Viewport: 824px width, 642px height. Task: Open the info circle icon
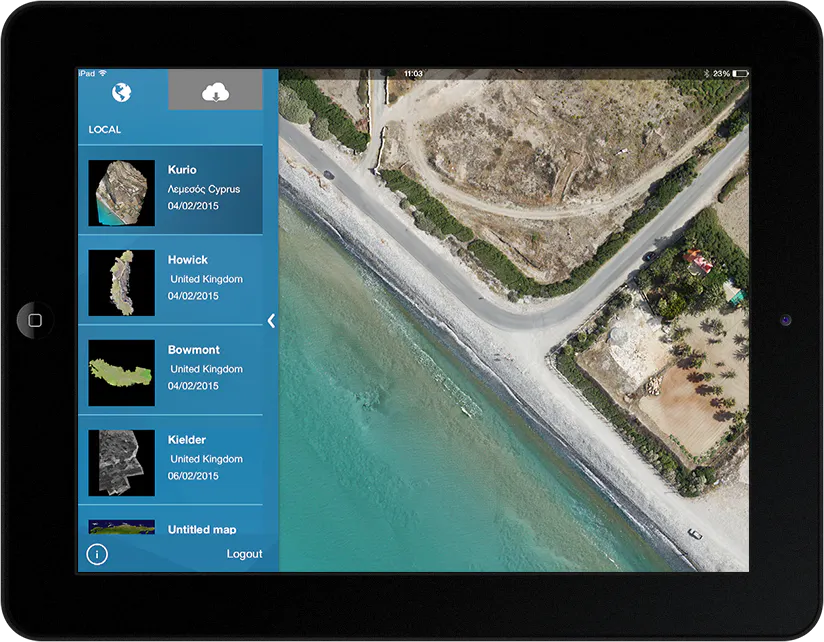[x=97, y=554]
